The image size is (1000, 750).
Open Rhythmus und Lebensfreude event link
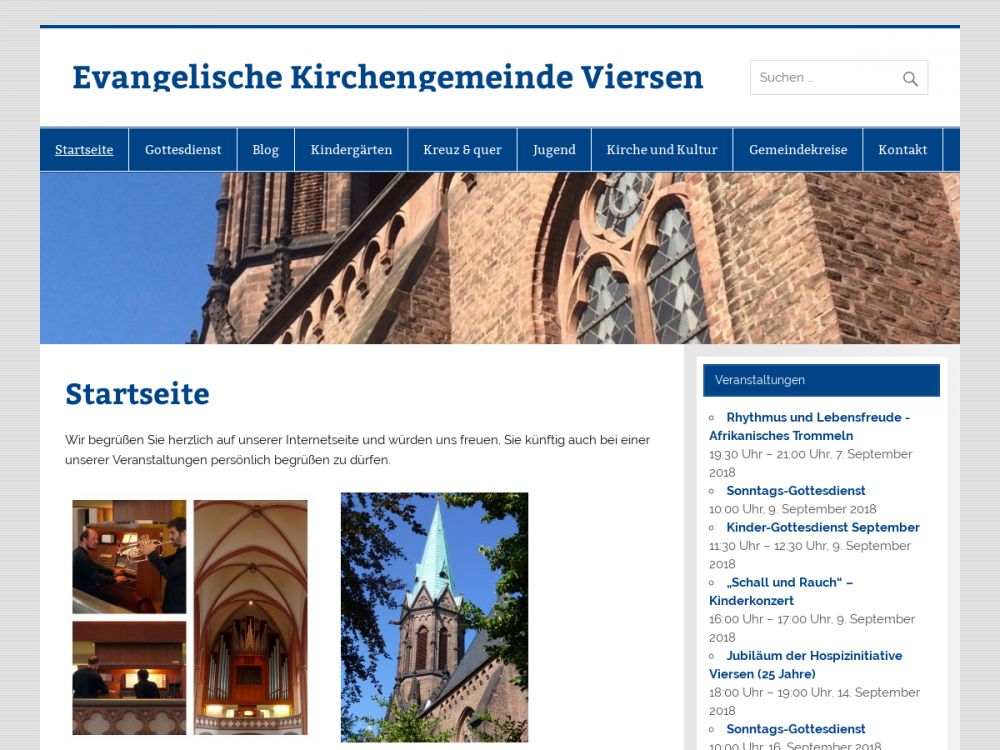[x=817, y=417]
